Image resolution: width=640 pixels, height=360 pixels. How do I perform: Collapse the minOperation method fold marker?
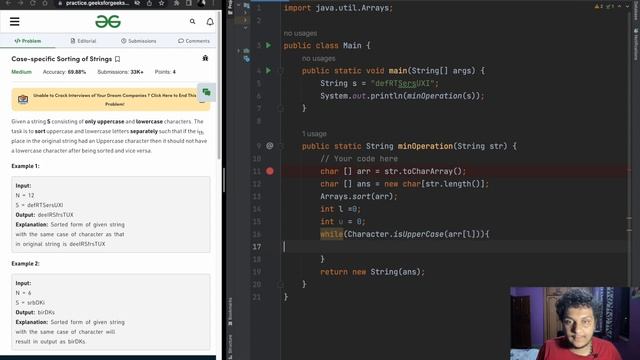coord(281,146)
